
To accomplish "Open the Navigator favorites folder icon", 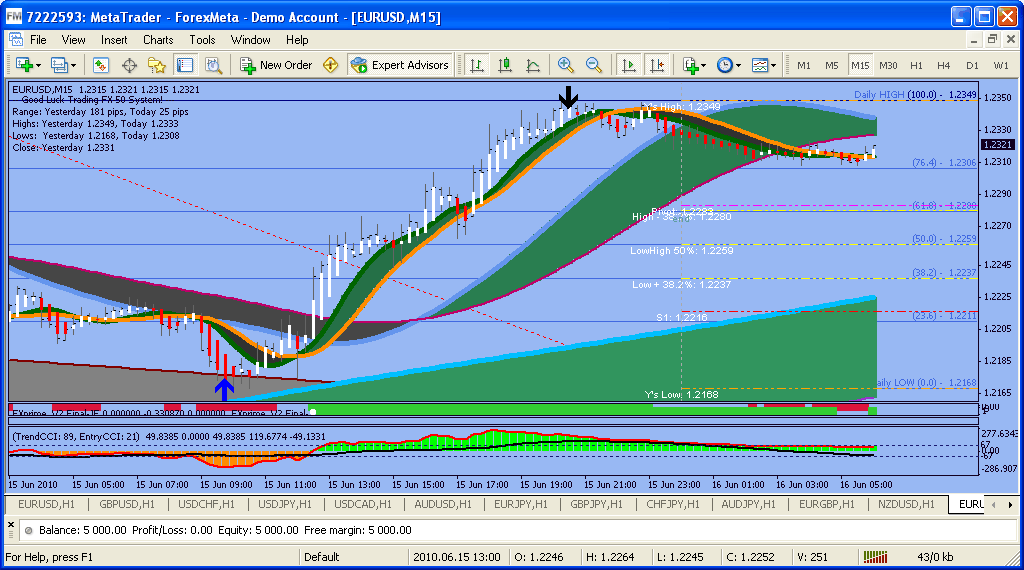I will [x=157, y=65].
